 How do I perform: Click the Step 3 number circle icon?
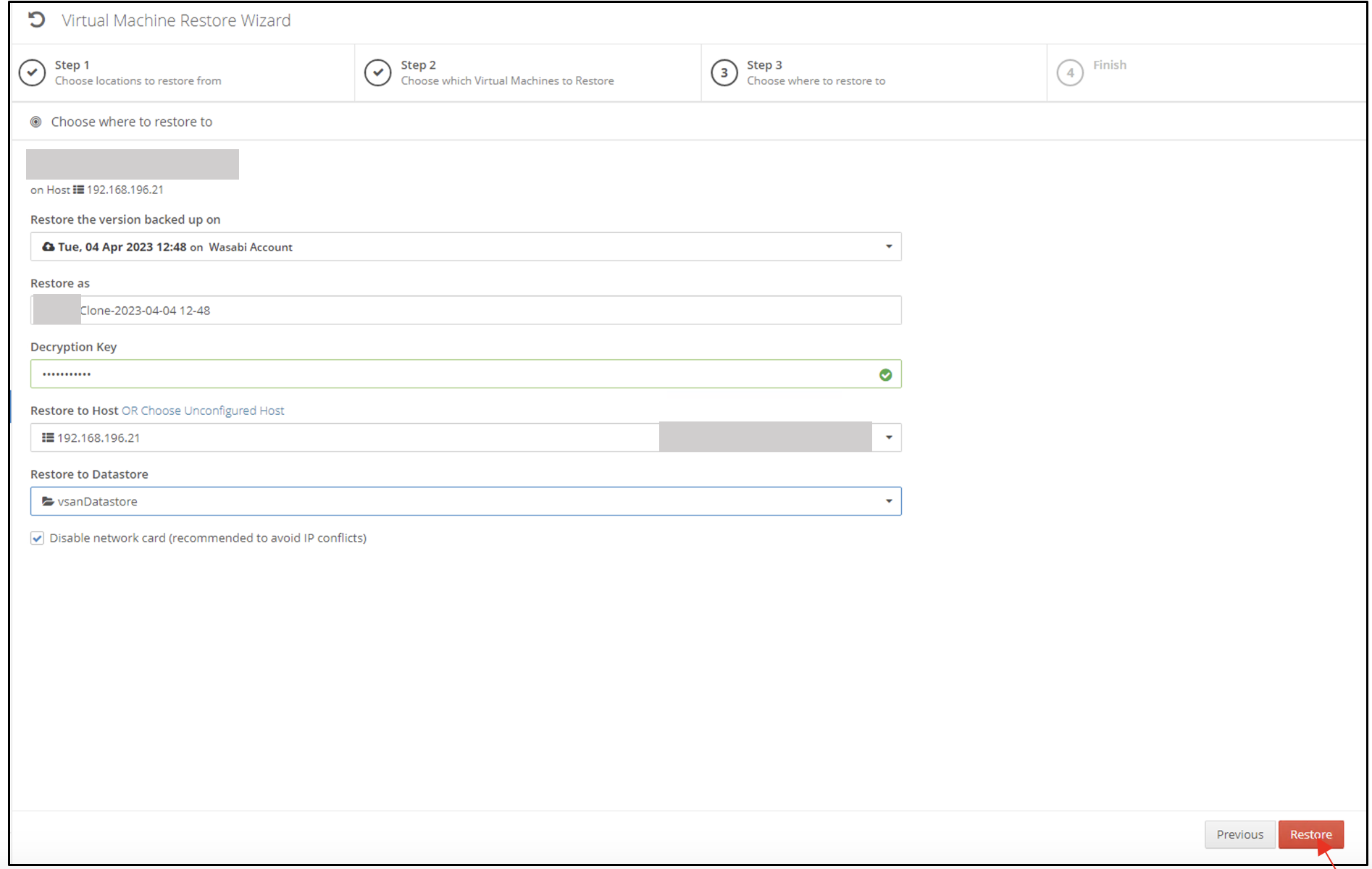(x=724, y=72)
